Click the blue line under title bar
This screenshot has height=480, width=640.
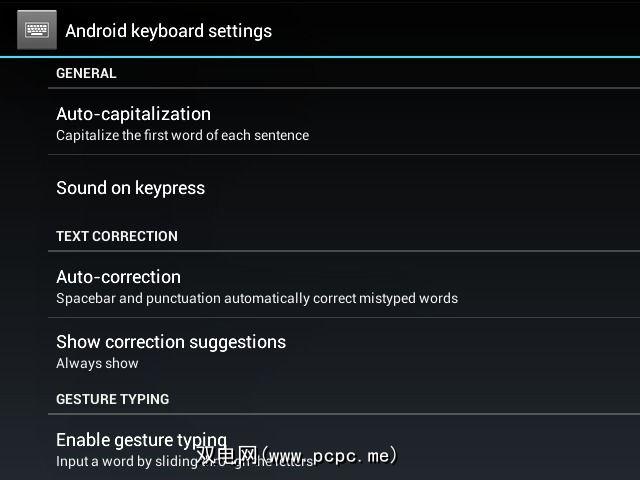point(320,57)
